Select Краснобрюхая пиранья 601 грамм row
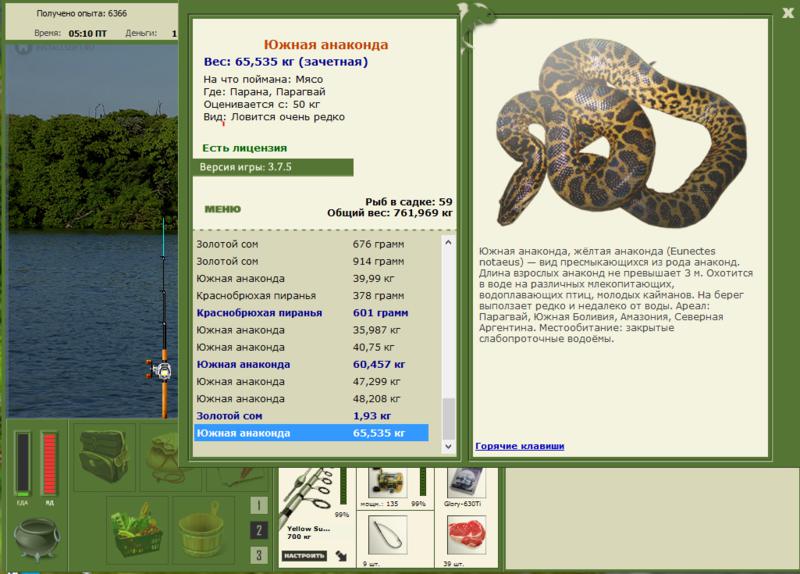Screen dimensions: 800x574 pos(311,313)
